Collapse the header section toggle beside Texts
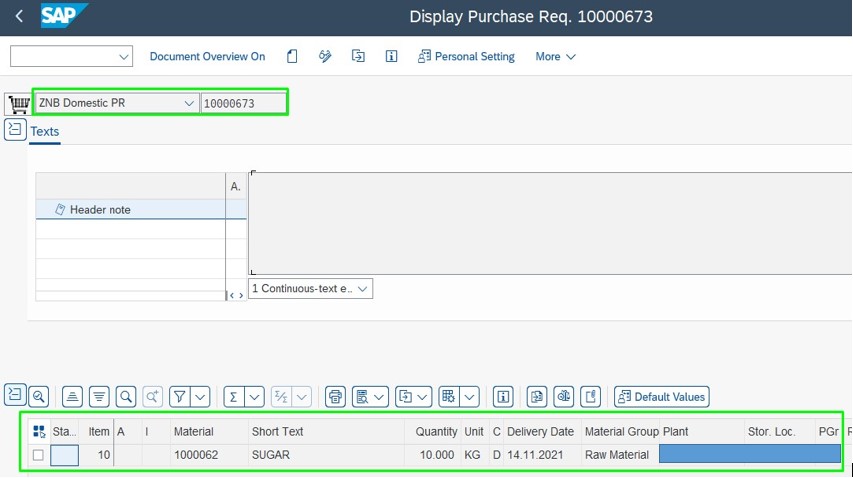Image resolution: width=853 pixels, height=478 pixels. (15, 130)
